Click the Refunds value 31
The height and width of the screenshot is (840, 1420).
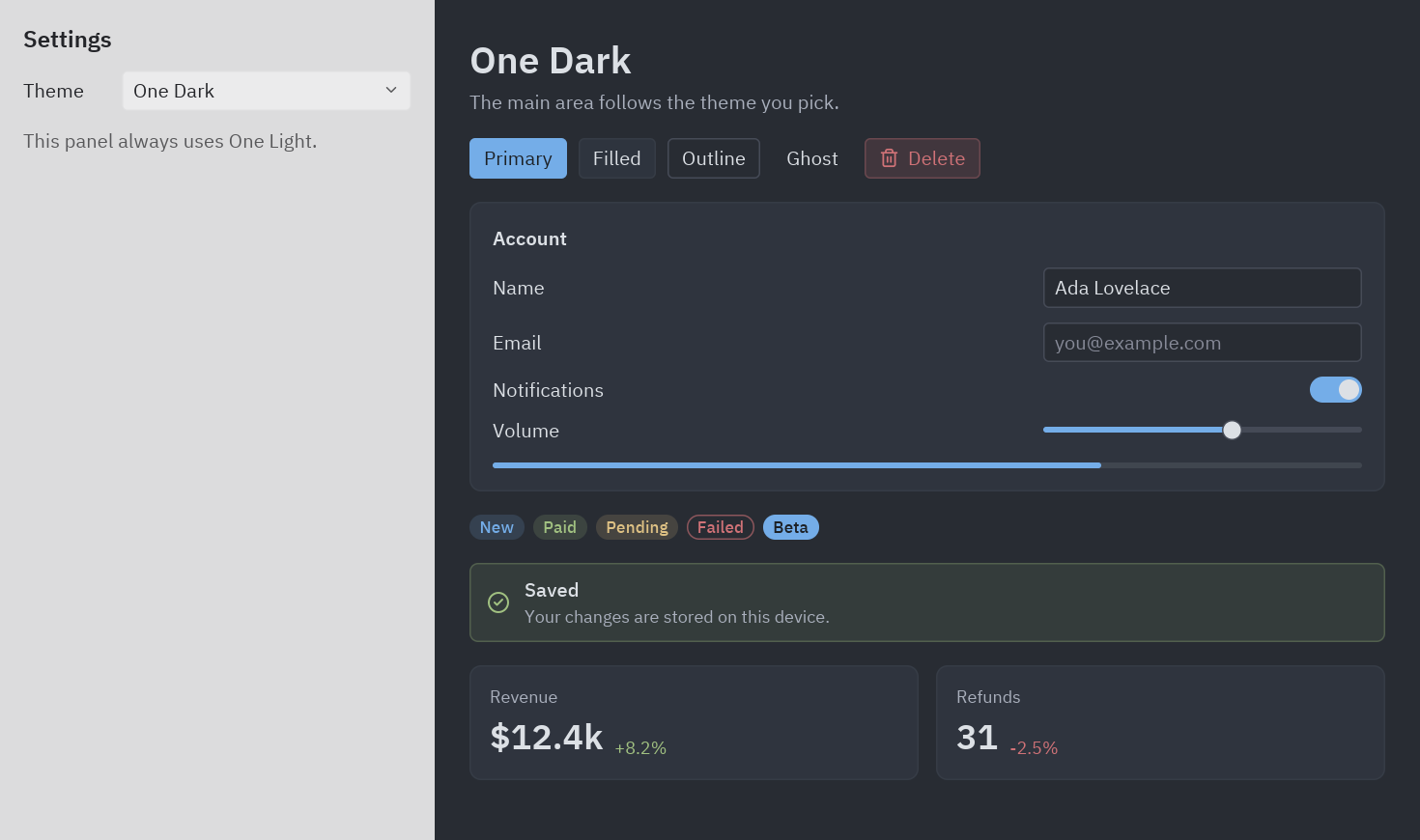click(977, 738)
